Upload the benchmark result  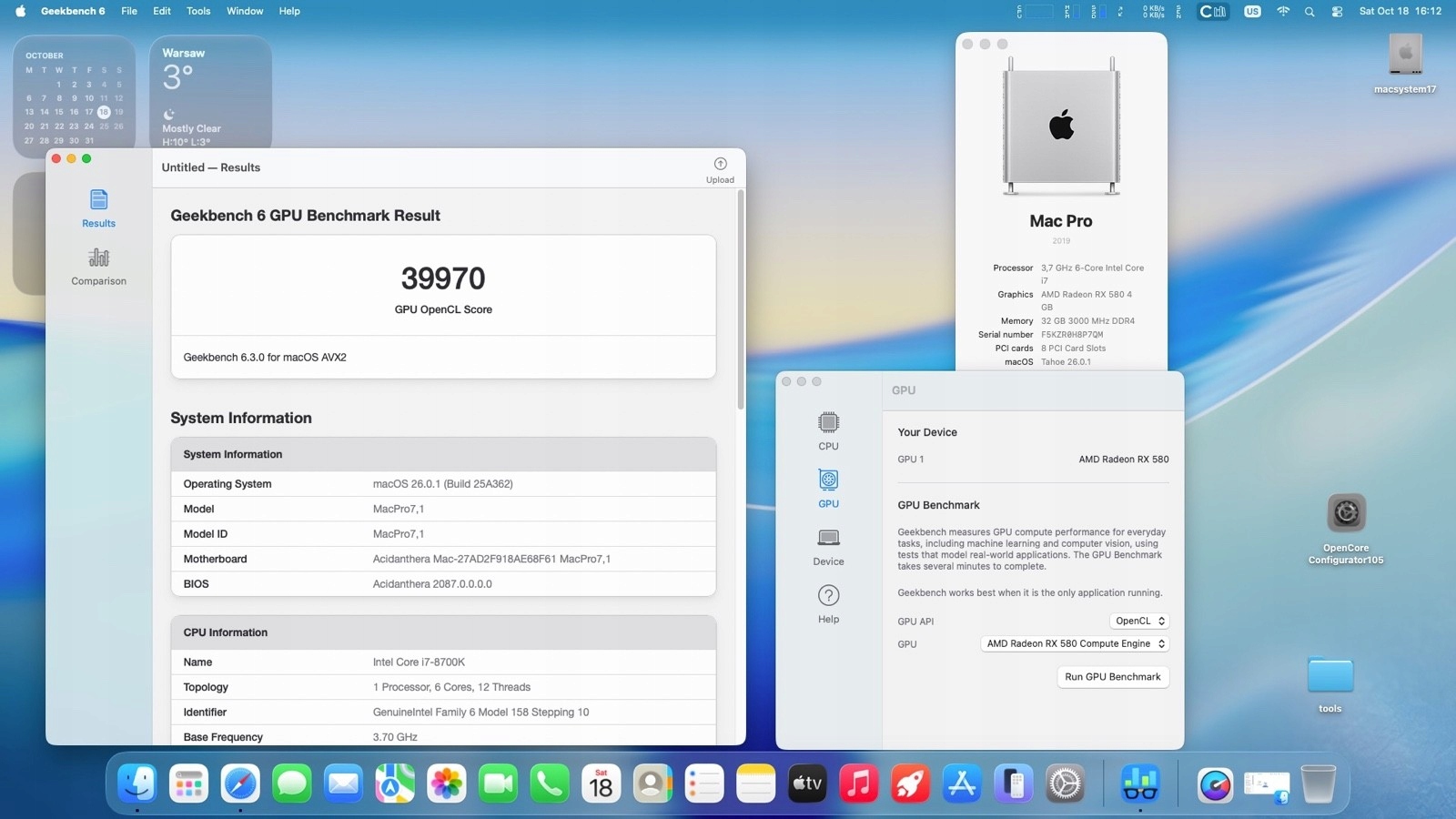click(720, 170)
